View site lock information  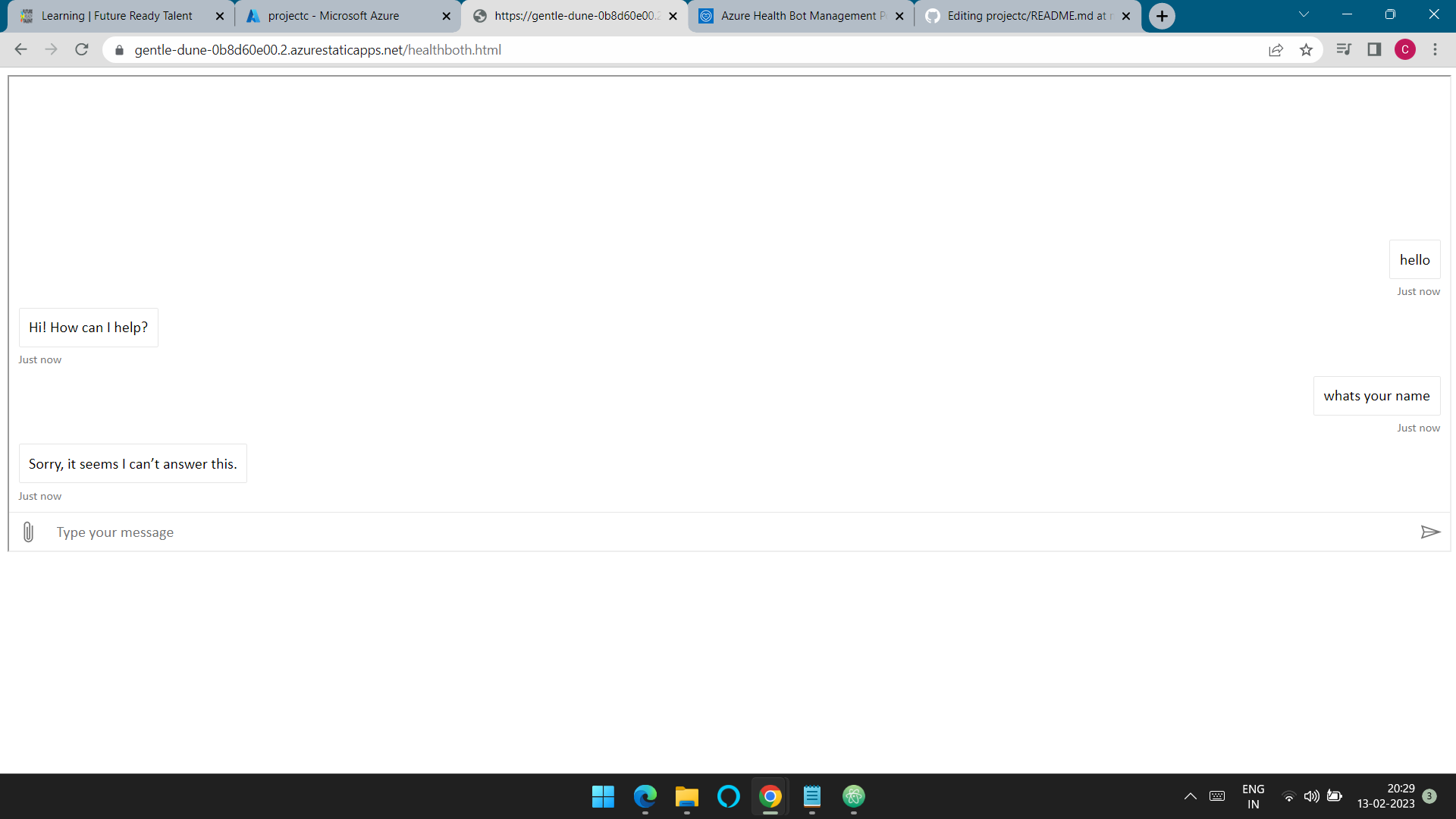119,50
